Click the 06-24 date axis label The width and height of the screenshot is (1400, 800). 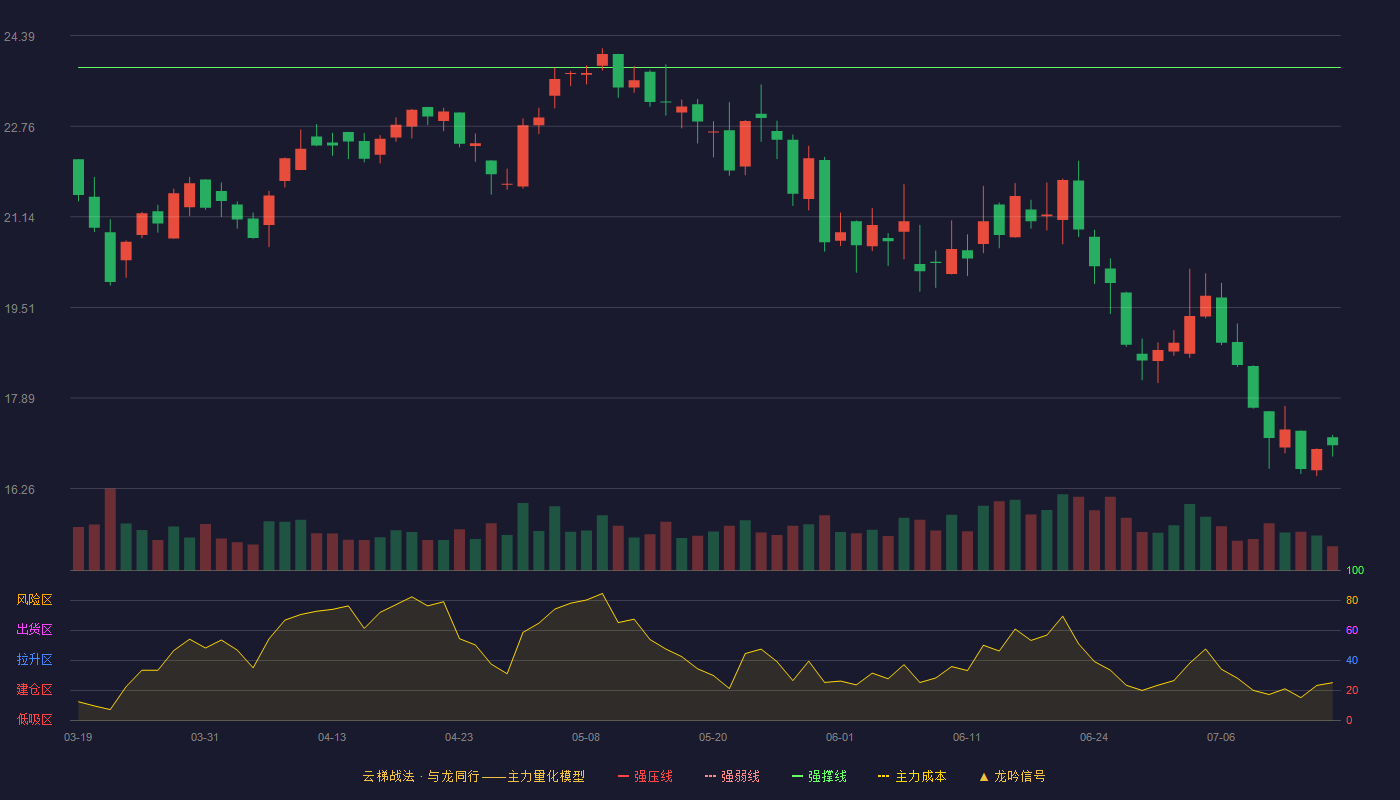point(1094,737)
